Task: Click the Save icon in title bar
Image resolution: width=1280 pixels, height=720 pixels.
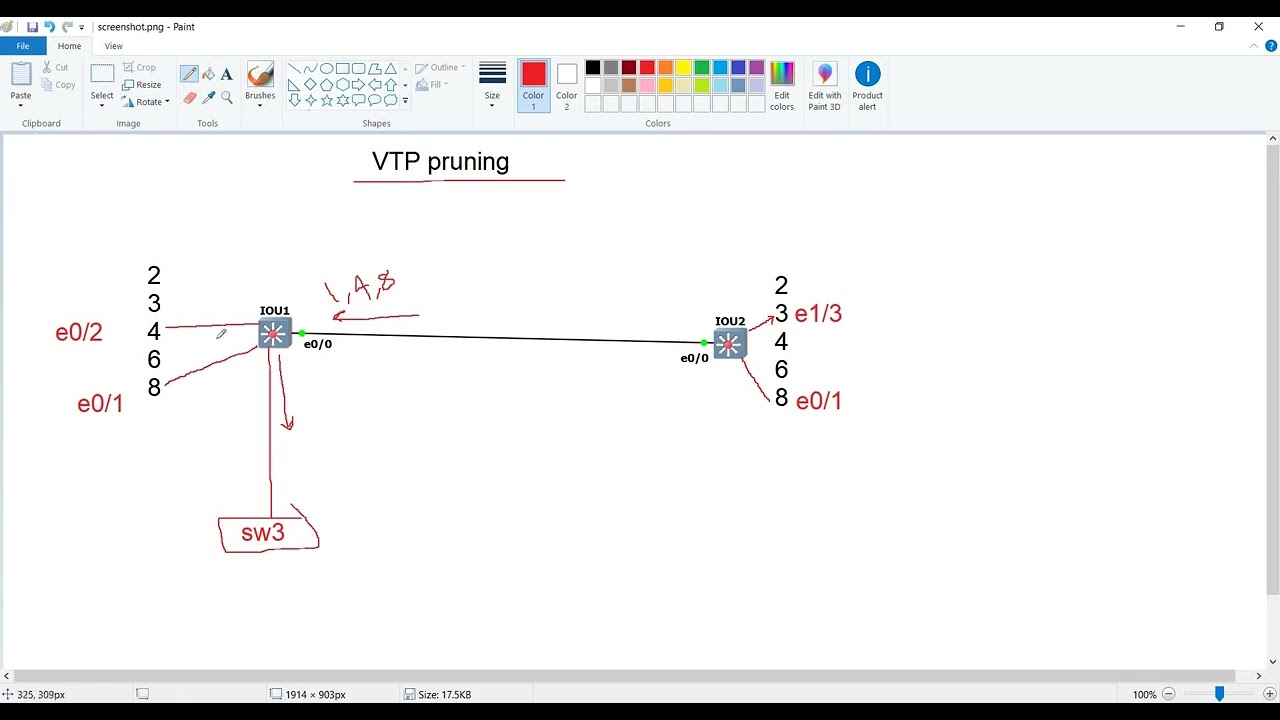Action: point(32,27)
